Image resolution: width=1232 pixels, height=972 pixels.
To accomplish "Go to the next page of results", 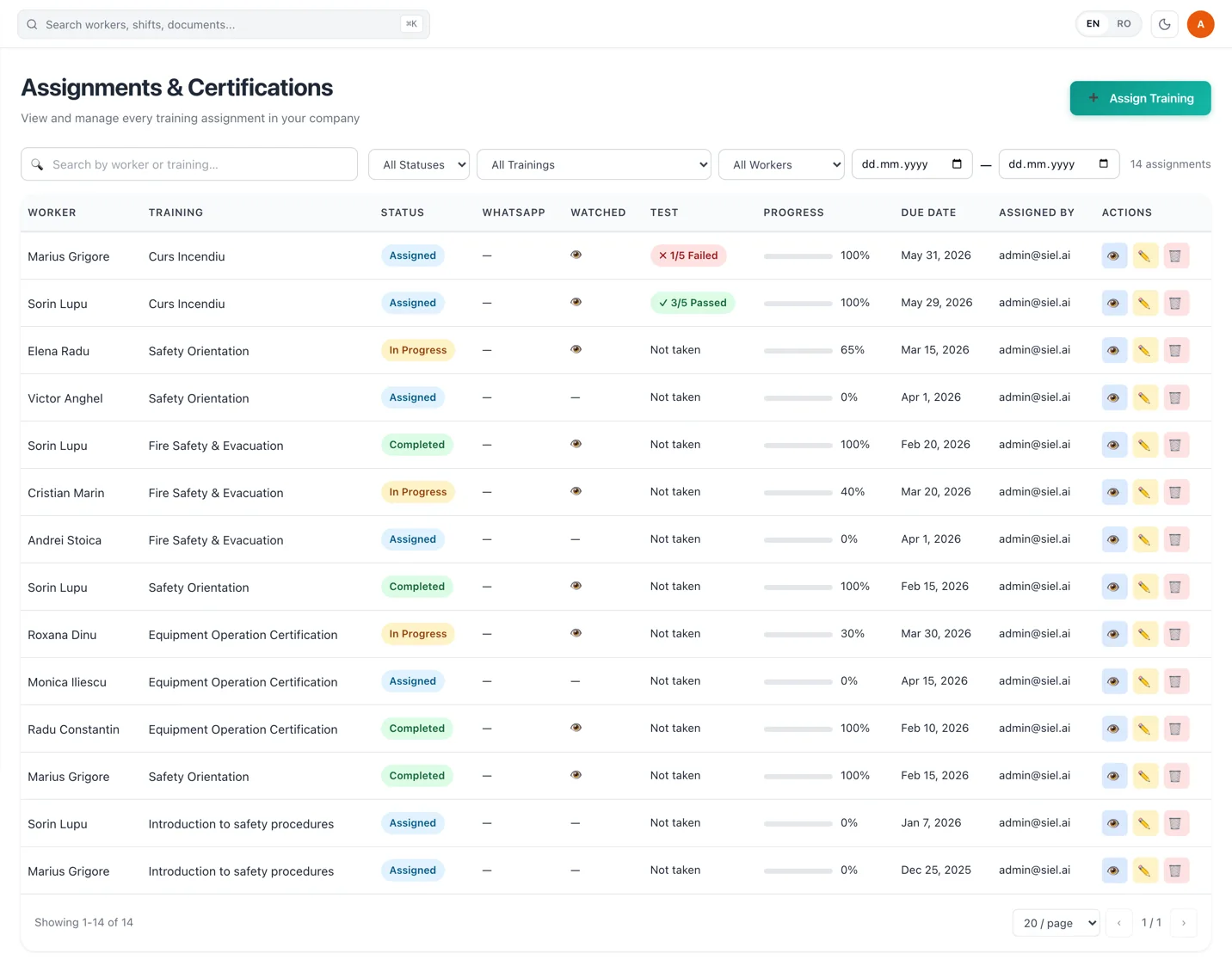I will [1184, 923].
